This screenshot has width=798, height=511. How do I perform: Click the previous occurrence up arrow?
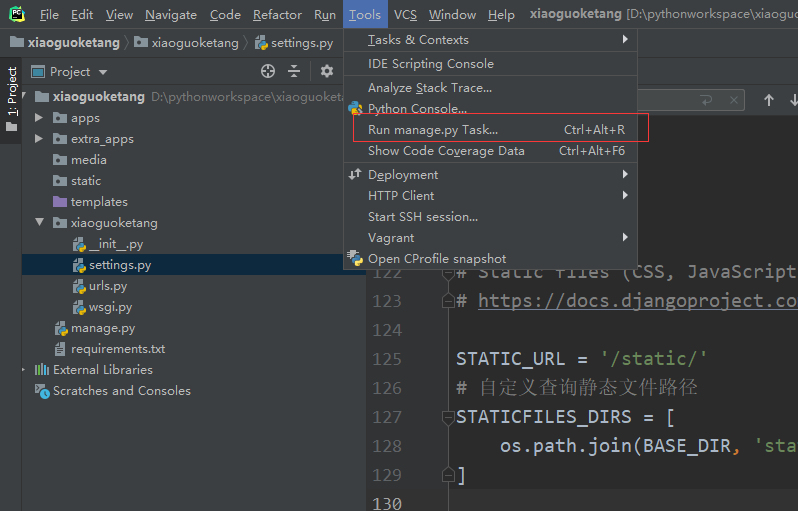(x=768, y=100)
